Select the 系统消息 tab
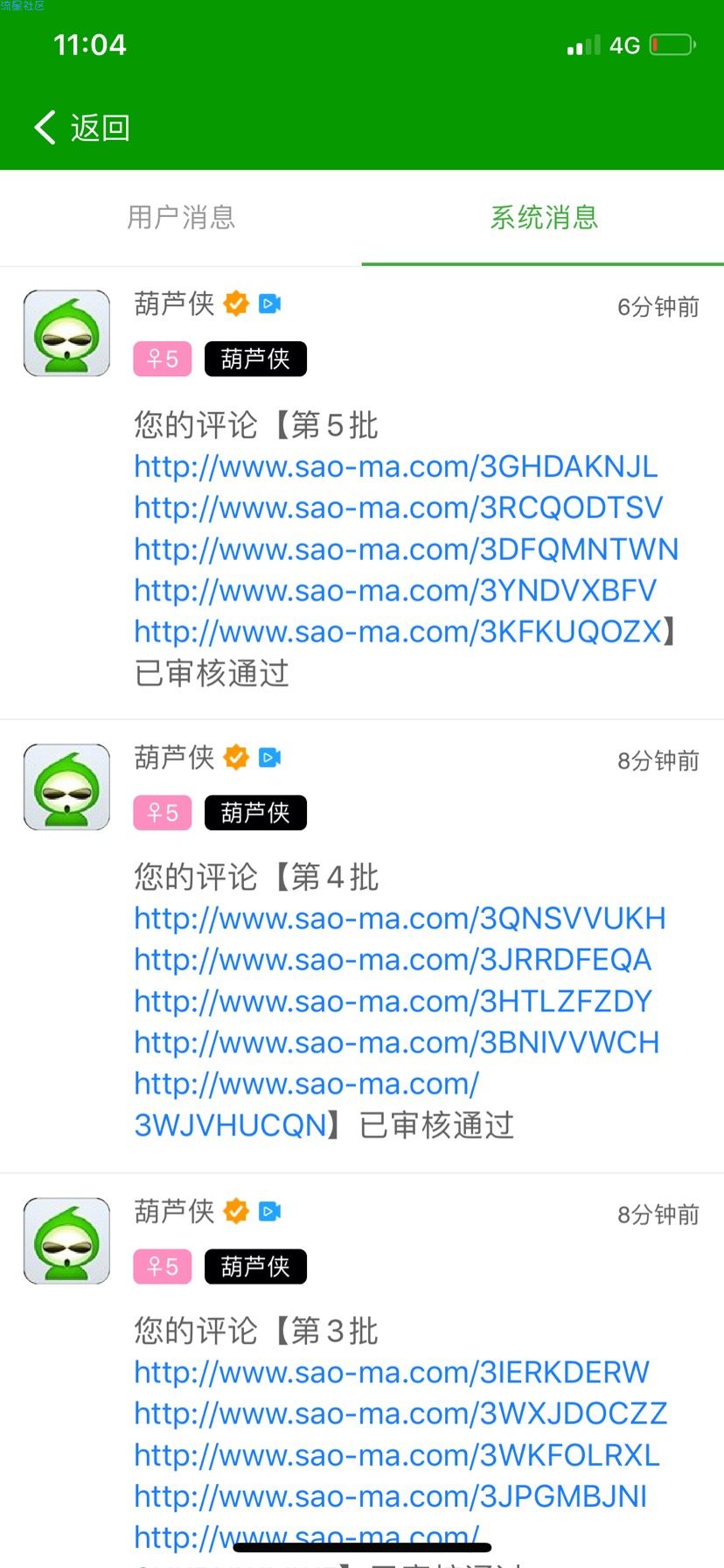 tap(544, 217)
